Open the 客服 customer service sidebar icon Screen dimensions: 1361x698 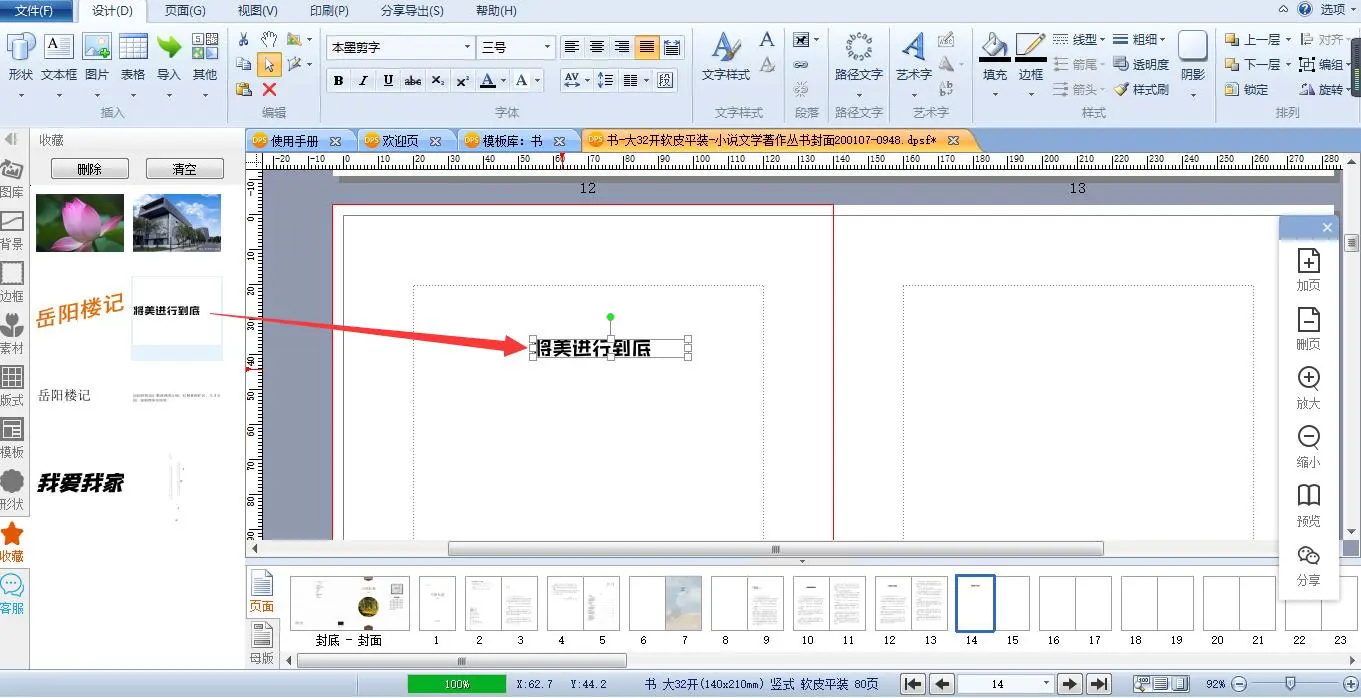coord(12,594)
